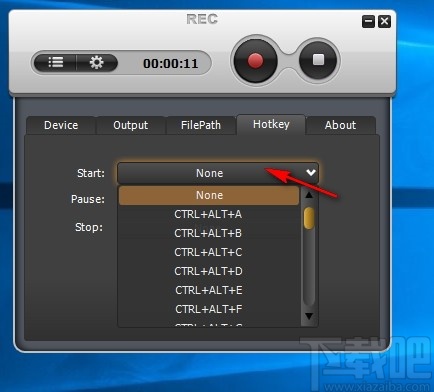Click the red record button

point(255,61)
